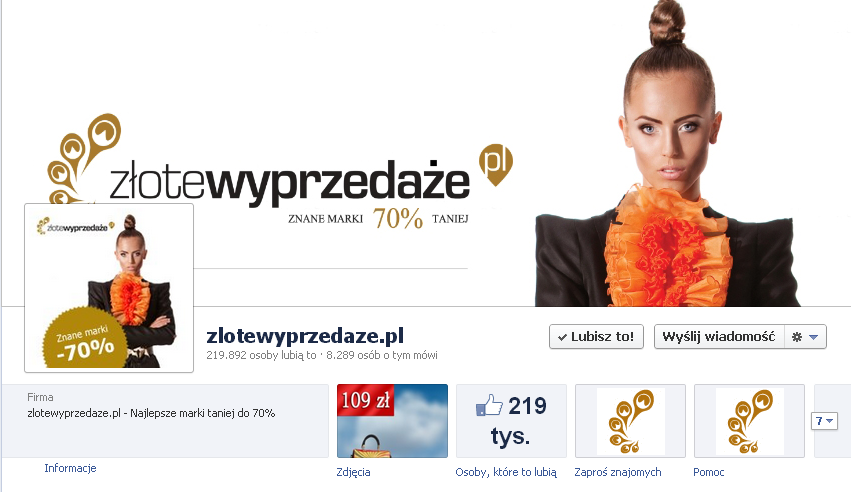Click the golden peacock logo above Zaproś znajomych
The image size is (851, 492).
pyautogui.click(x=630, y=421)
